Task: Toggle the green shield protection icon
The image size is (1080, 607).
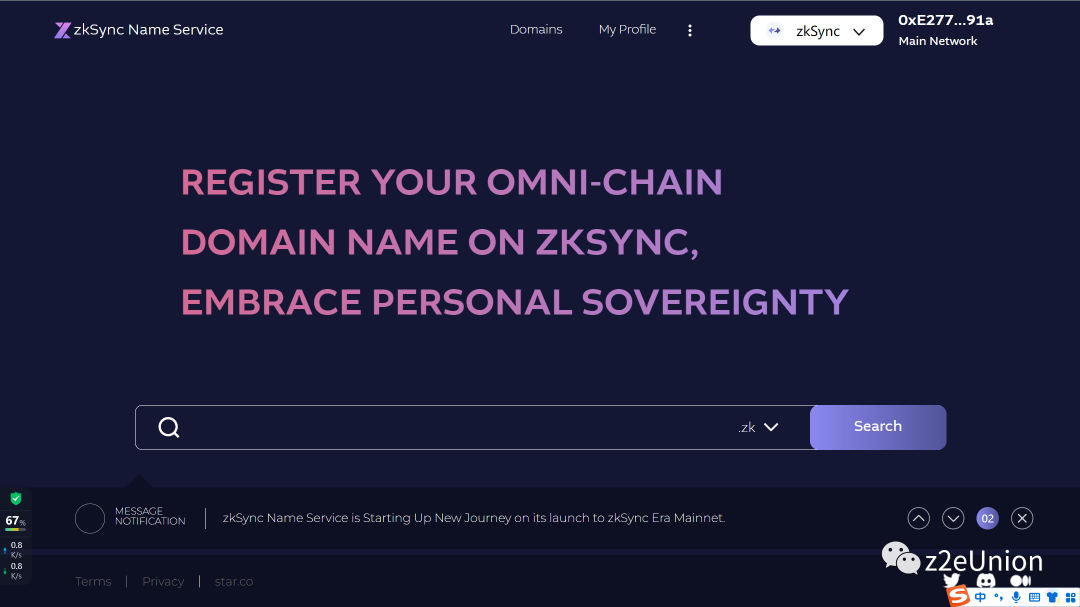Action: [15, 497]
